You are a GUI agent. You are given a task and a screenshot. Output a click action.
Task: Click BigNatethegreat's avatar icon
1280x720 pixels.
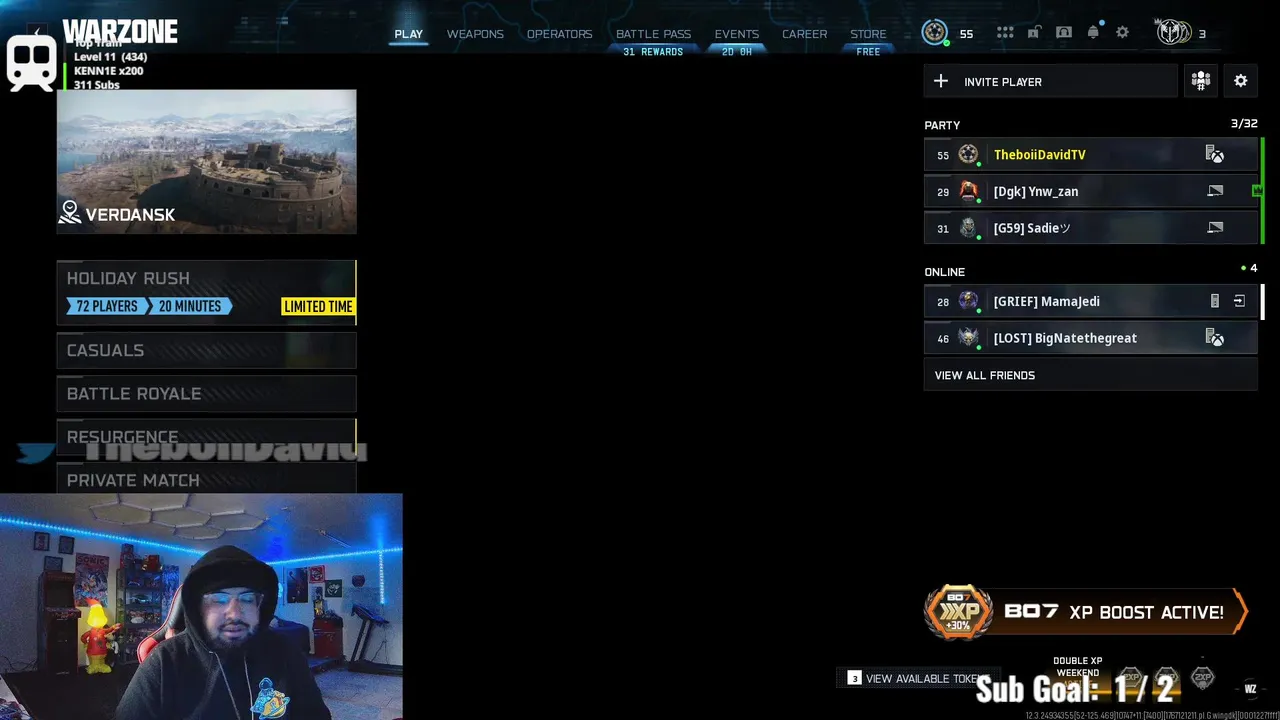pos(968,338)
